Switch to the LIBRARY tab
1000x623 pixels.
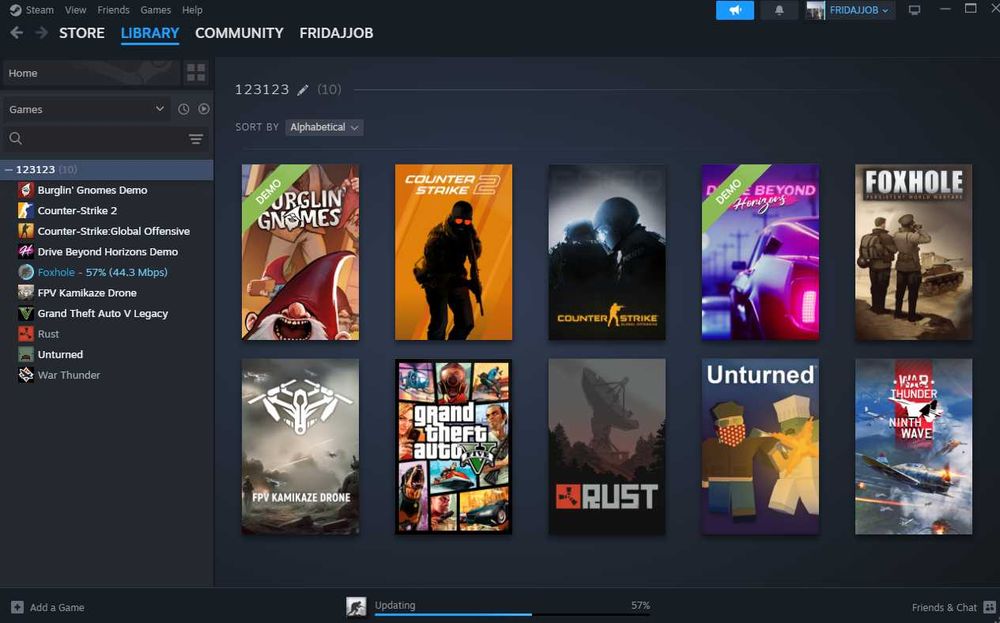[x=150, y=33]
